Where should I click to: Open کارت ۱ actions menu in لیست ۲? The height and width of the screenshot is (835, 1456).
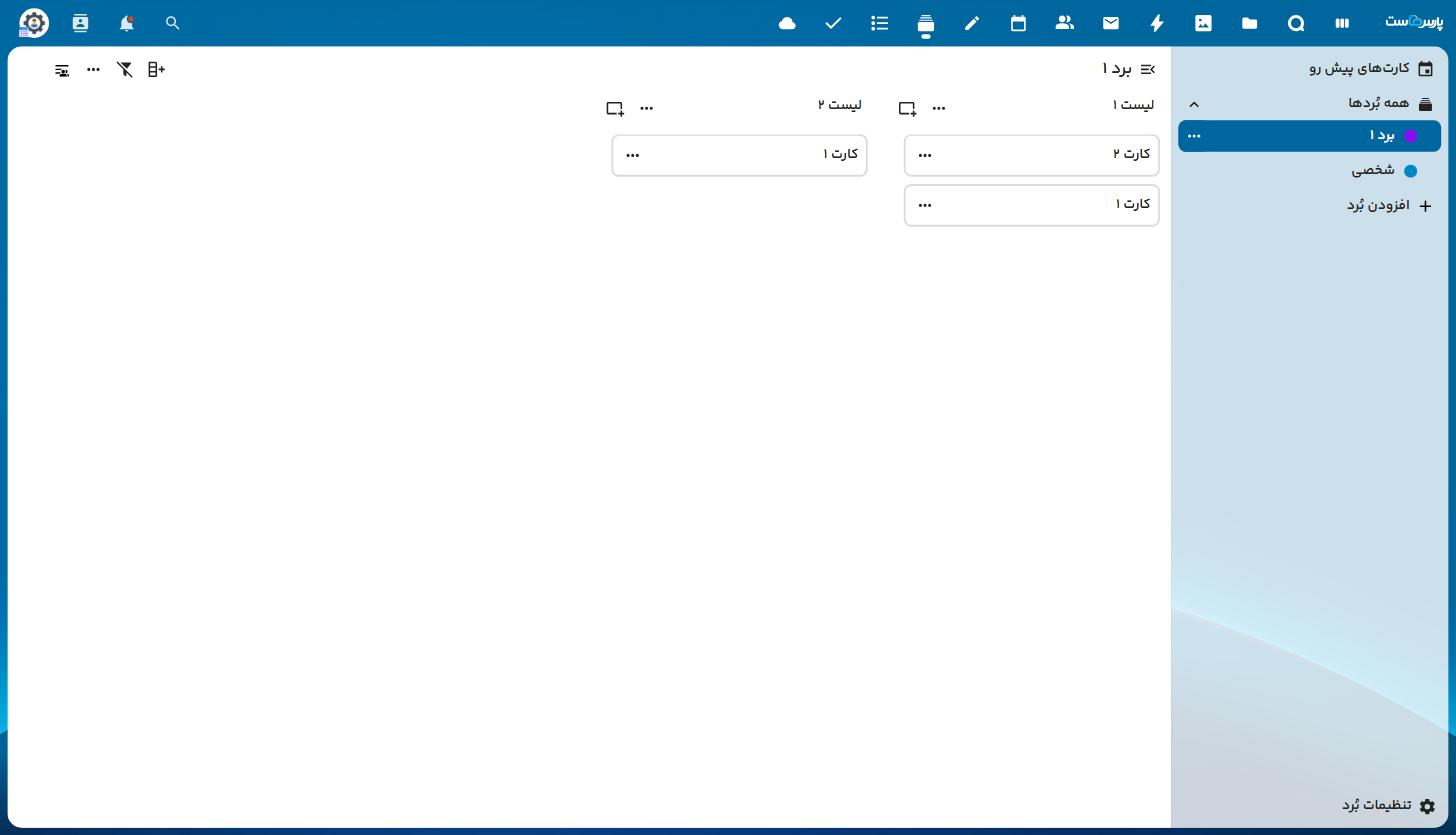point(633,155)
